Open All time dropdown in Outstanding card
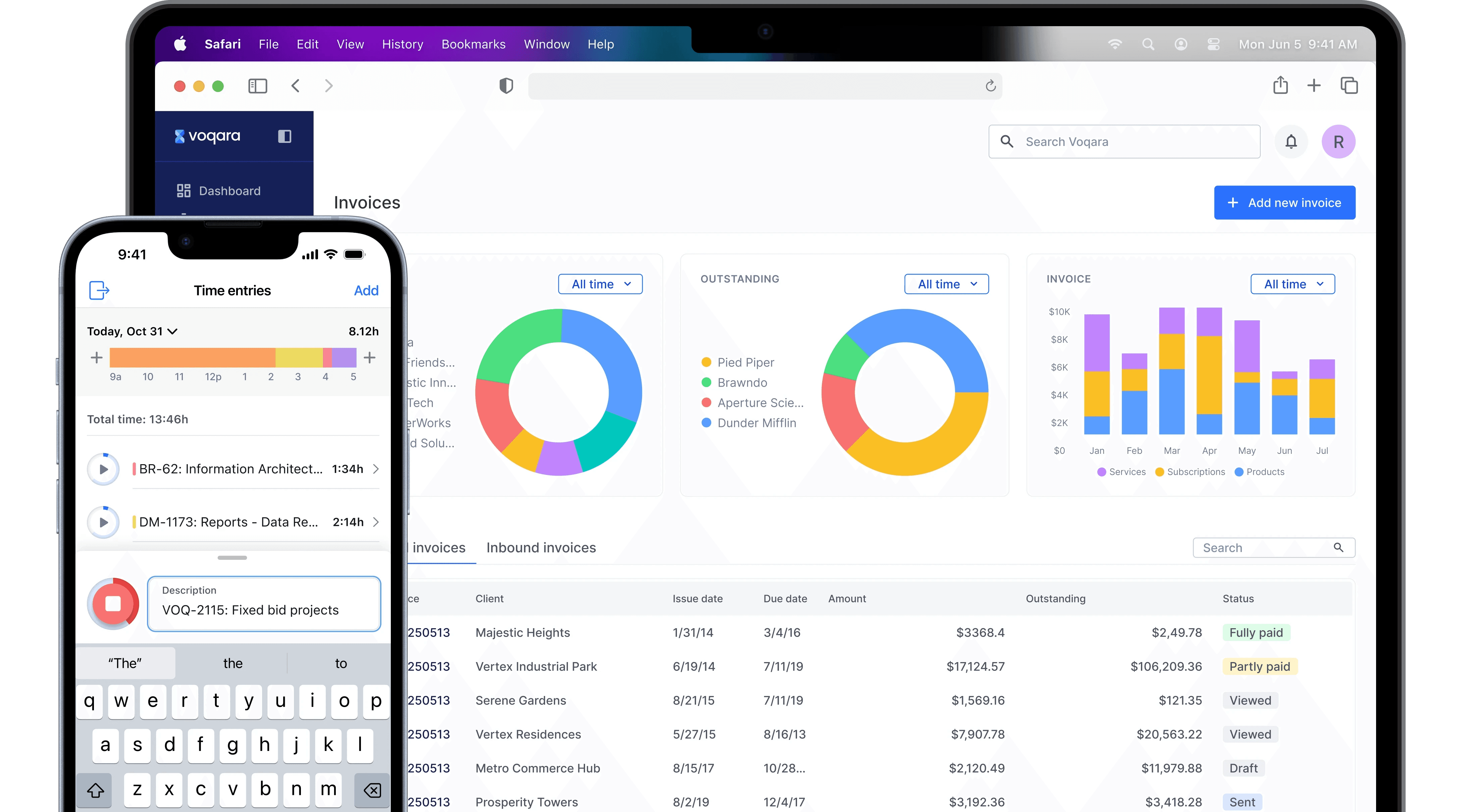 coord(946,284)
